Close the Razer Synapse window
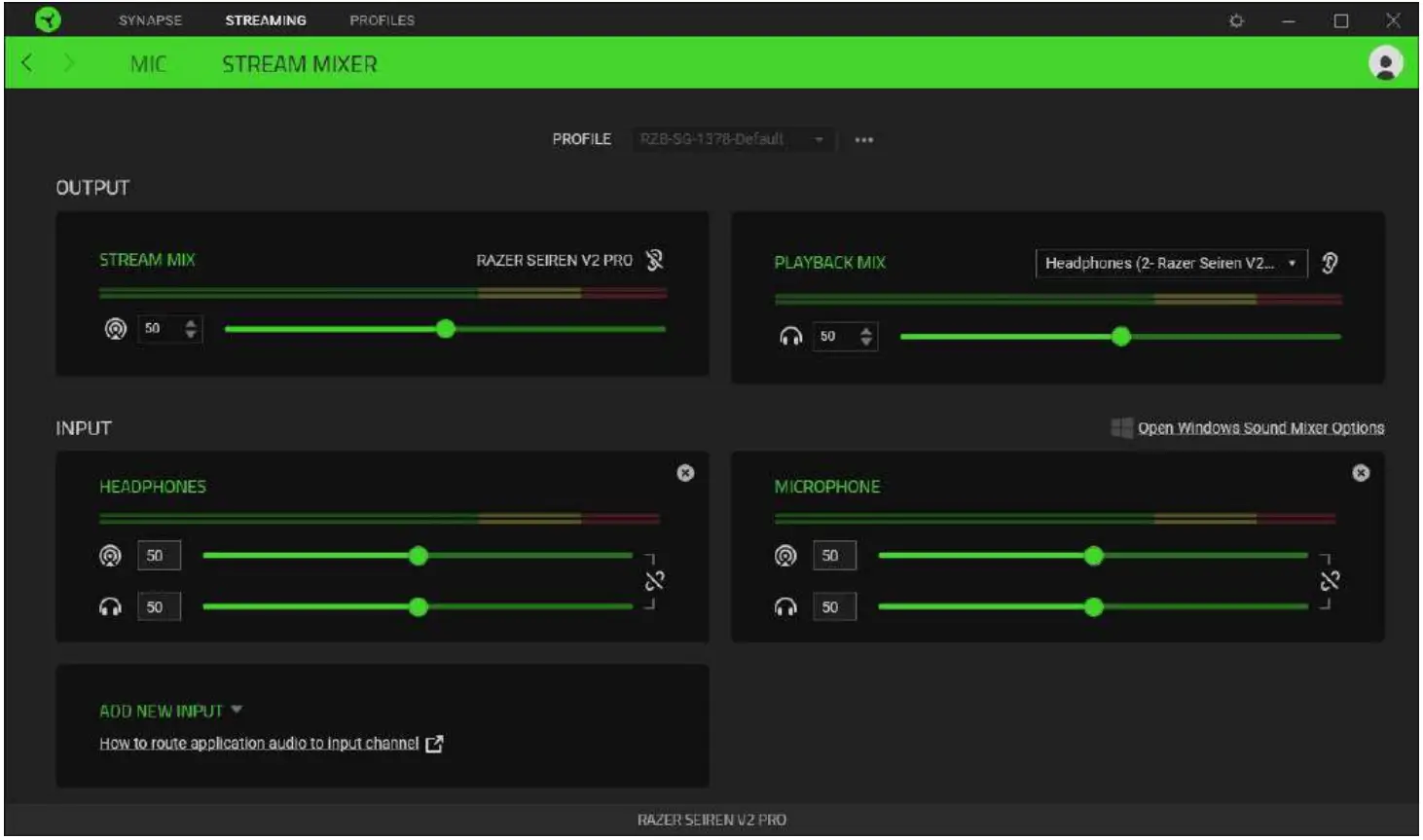 (x=1393, y=20)
